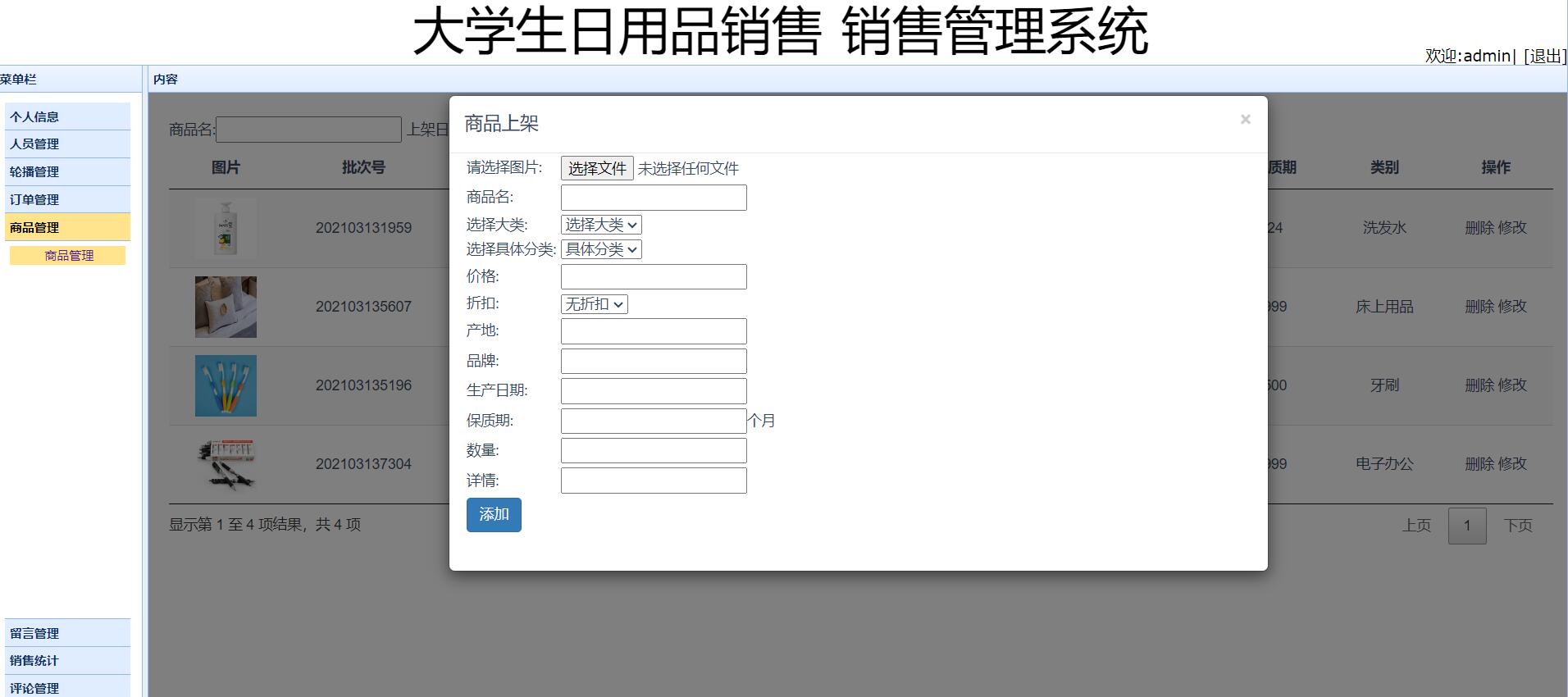
Task: Click the toothbrush product thumbnail
Action: (226, 385)
